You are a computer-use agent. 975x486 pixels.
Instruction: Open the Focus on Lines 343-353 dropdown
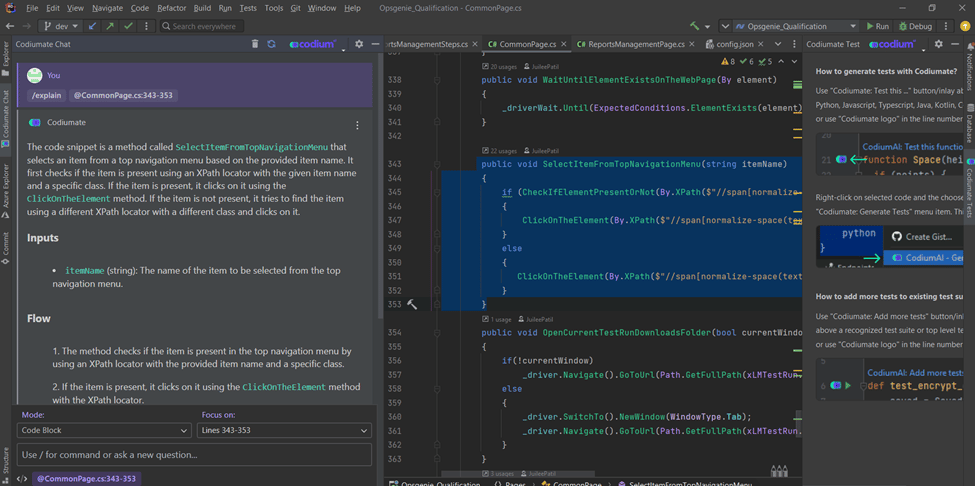tap(284, 430)
